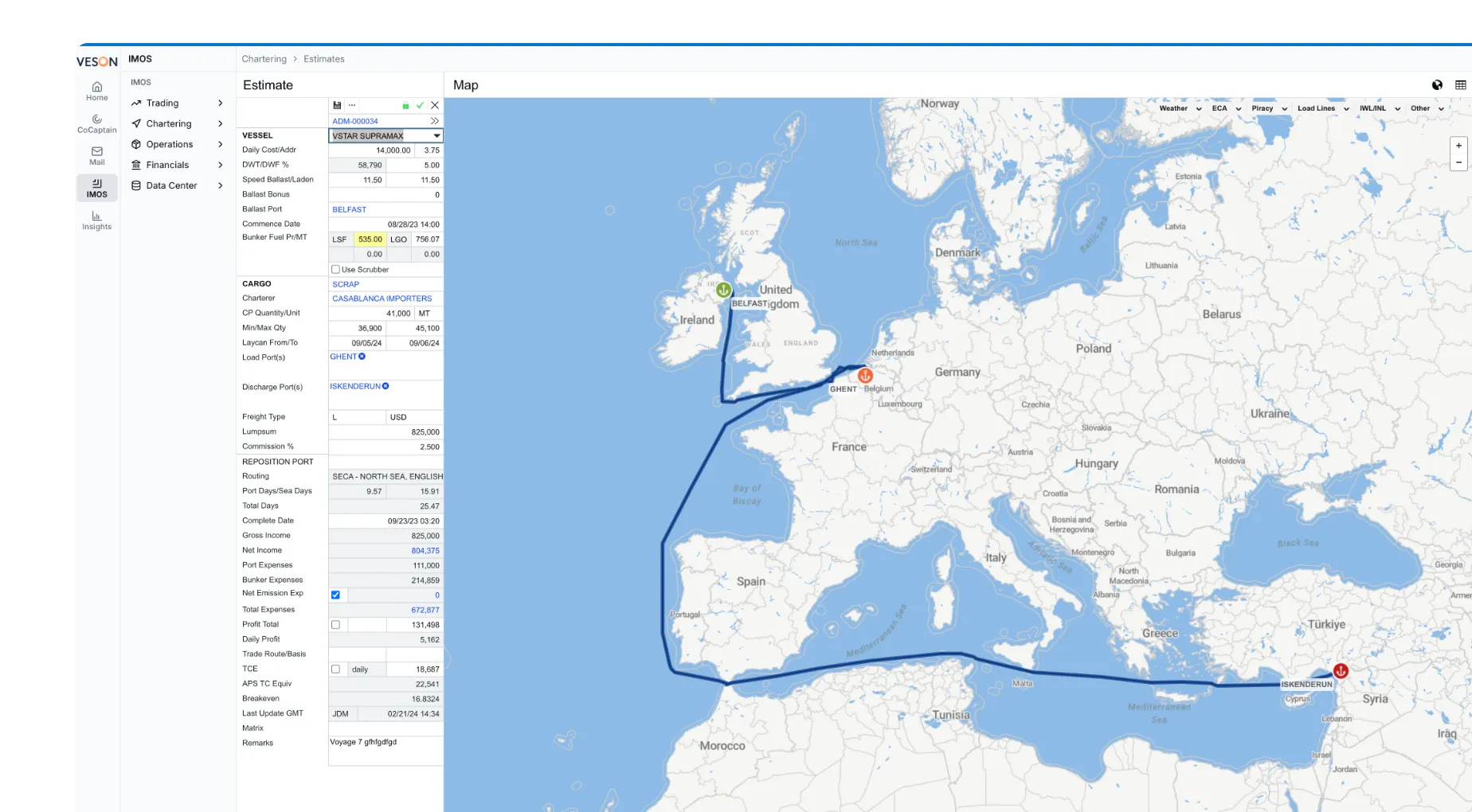Select the IMOS sidebar icon
This screenshot has width=1472, height=812.
tap(96, 188)
